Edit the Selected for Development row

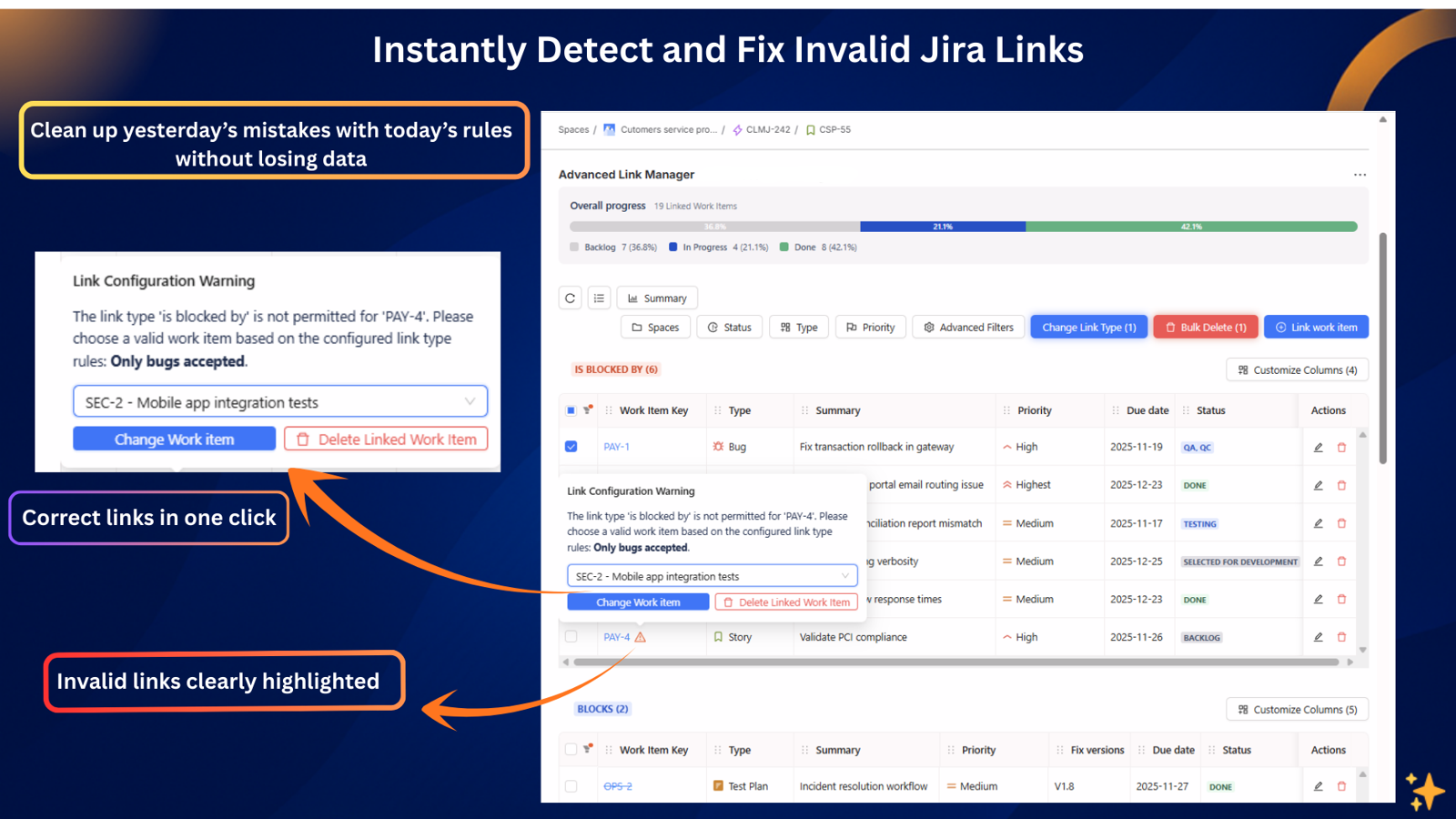coord(1318,561)
